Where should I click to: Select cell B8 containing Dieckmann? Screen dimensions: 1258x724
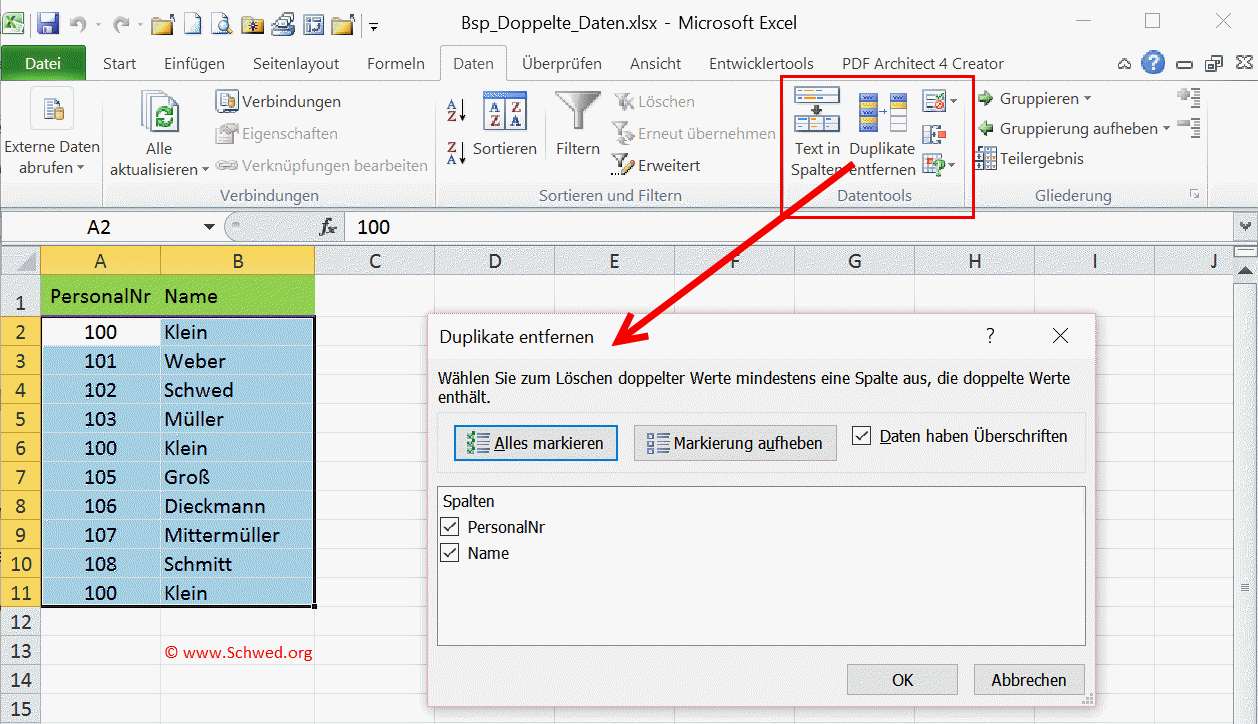pyautogui.click(x=237, y=506)
